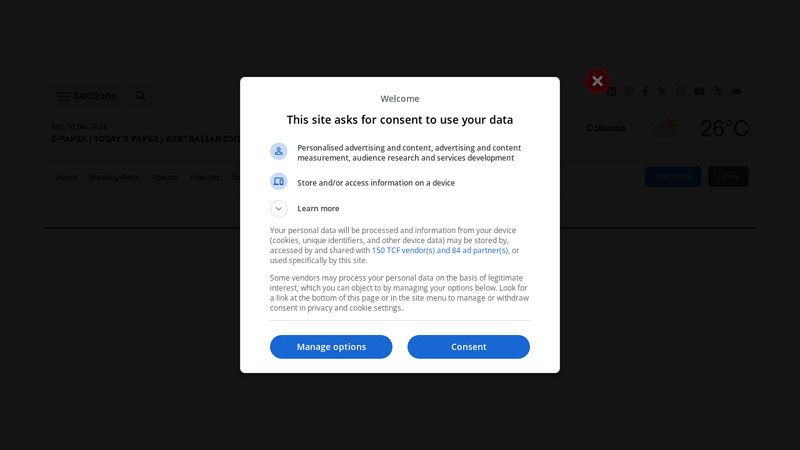
Task: Open the WhatsApp social icon
Action: [x=629, y=92]
